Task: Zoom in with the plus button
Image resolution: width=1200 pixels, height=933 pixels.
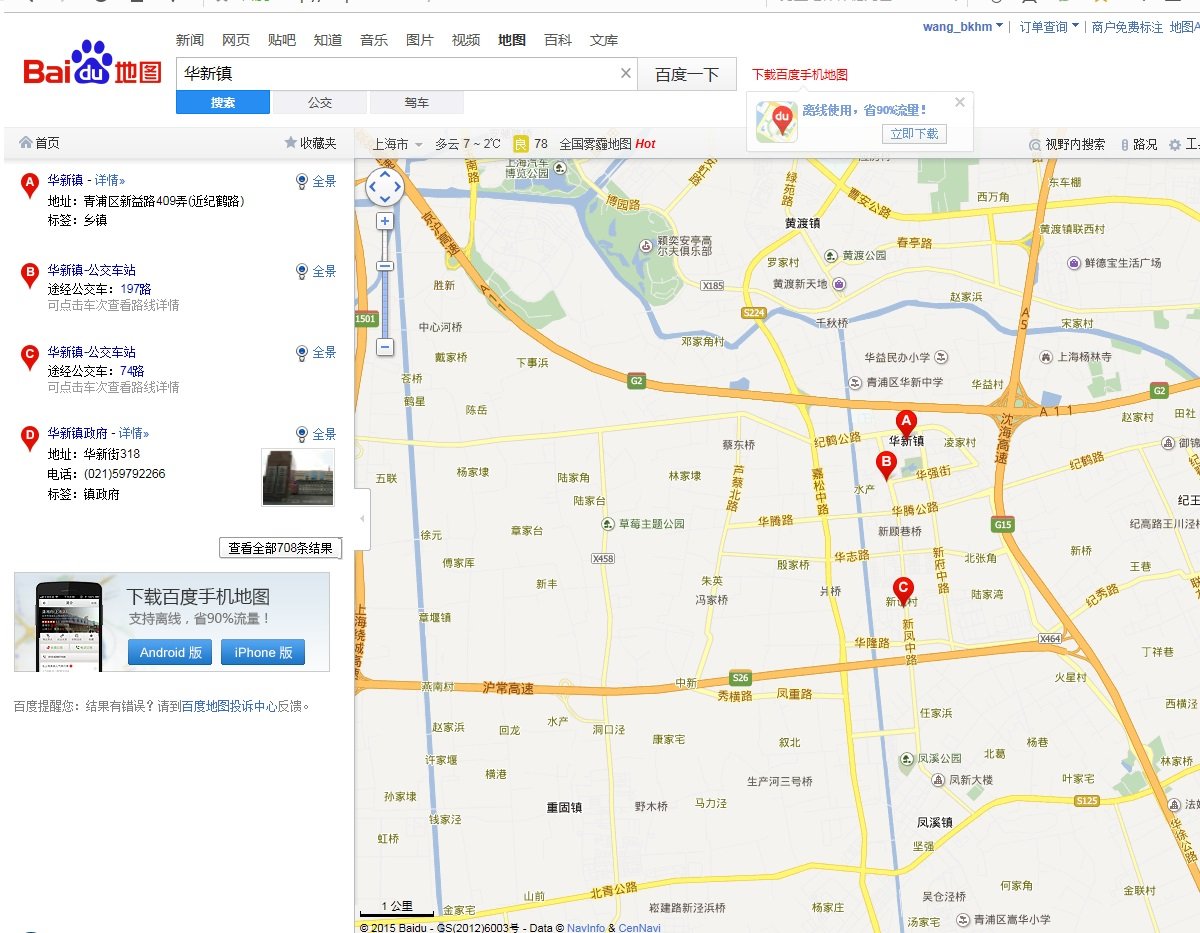Action: [385, 221]
